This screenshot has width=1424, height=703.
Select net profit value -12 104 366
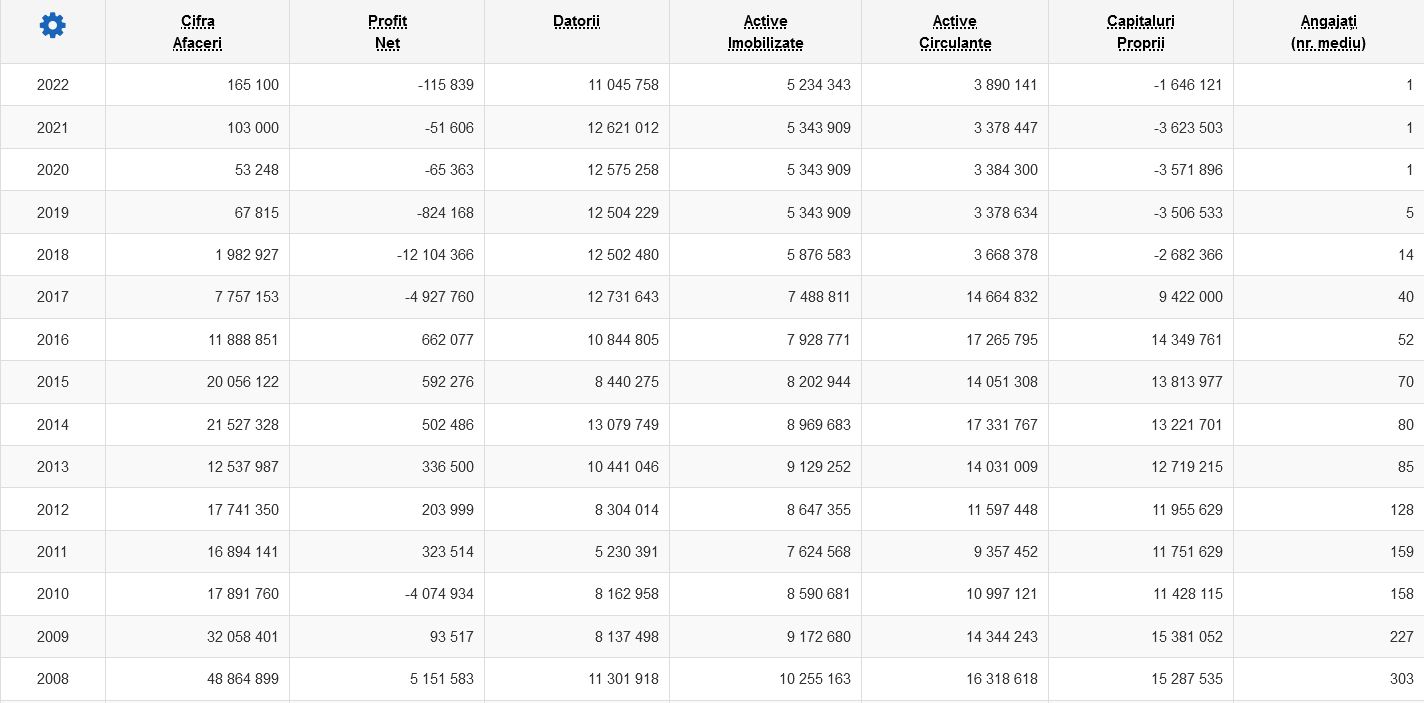pos(435,255)
